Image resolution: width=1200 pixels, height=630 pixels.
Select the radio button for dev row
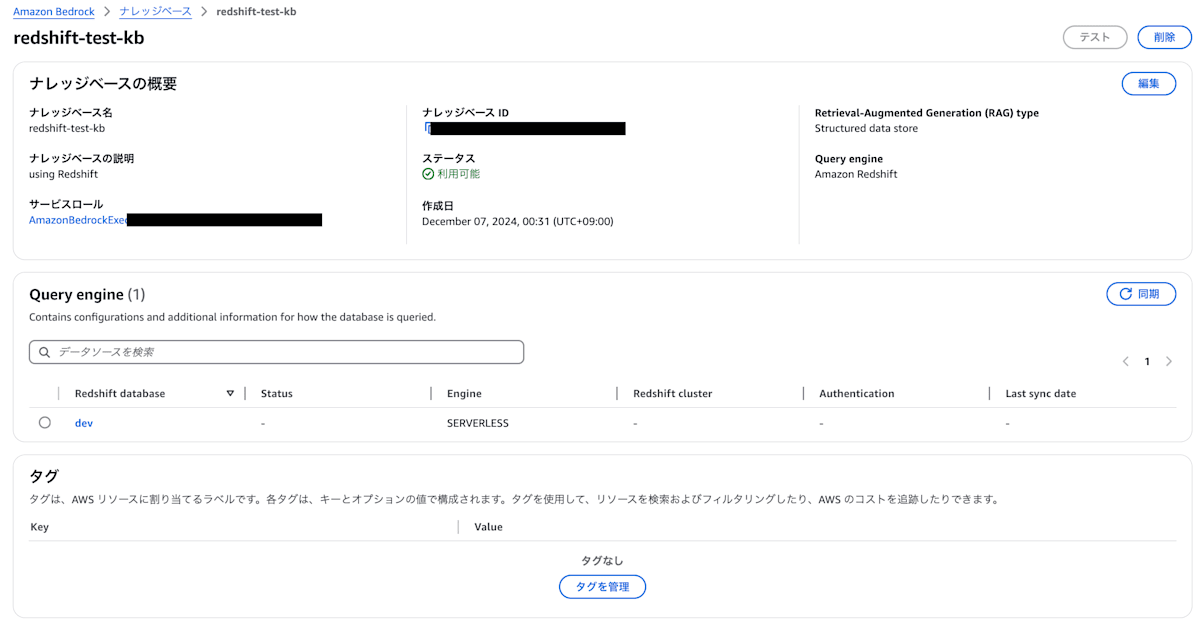[45, 423]
